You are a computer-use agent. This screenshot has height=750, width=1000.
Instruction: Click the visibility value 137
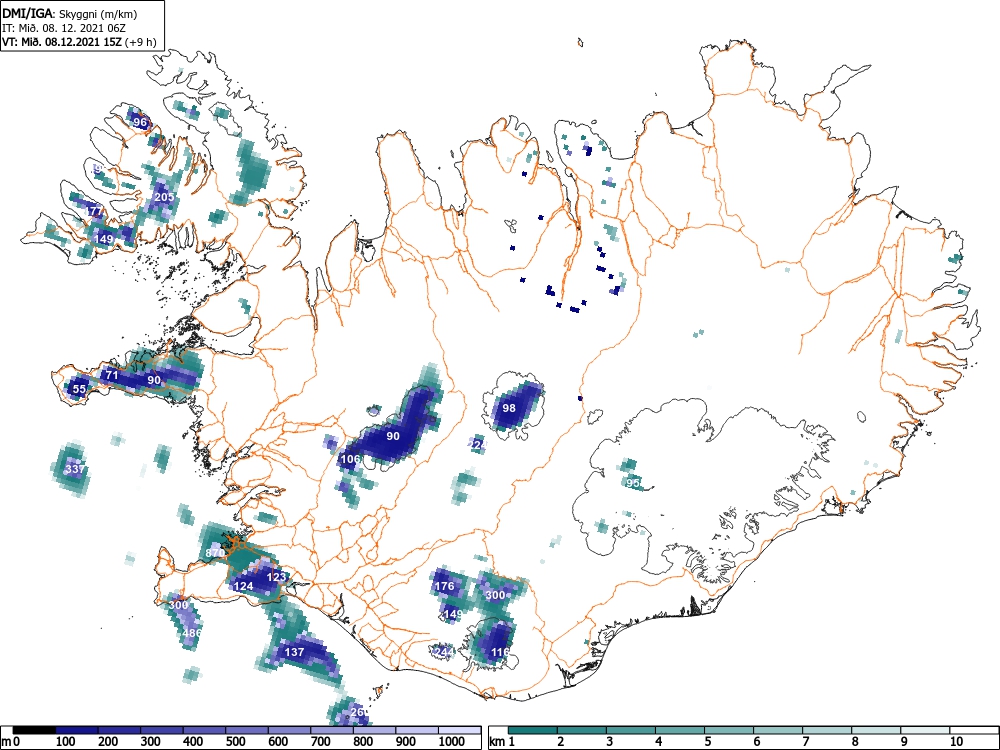click(294, 652)
